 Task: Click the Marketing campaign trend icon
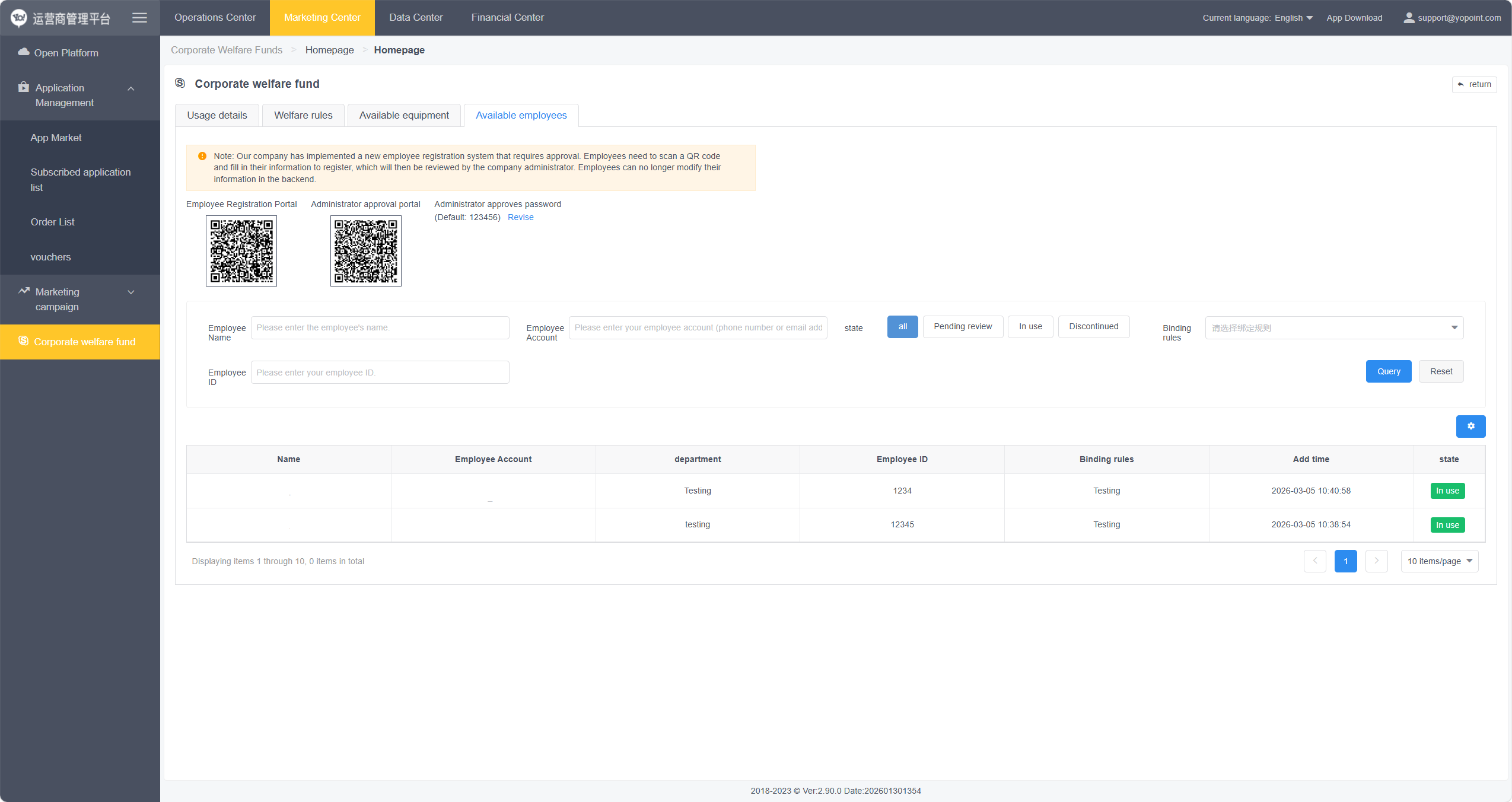click(x=24, y=291)
